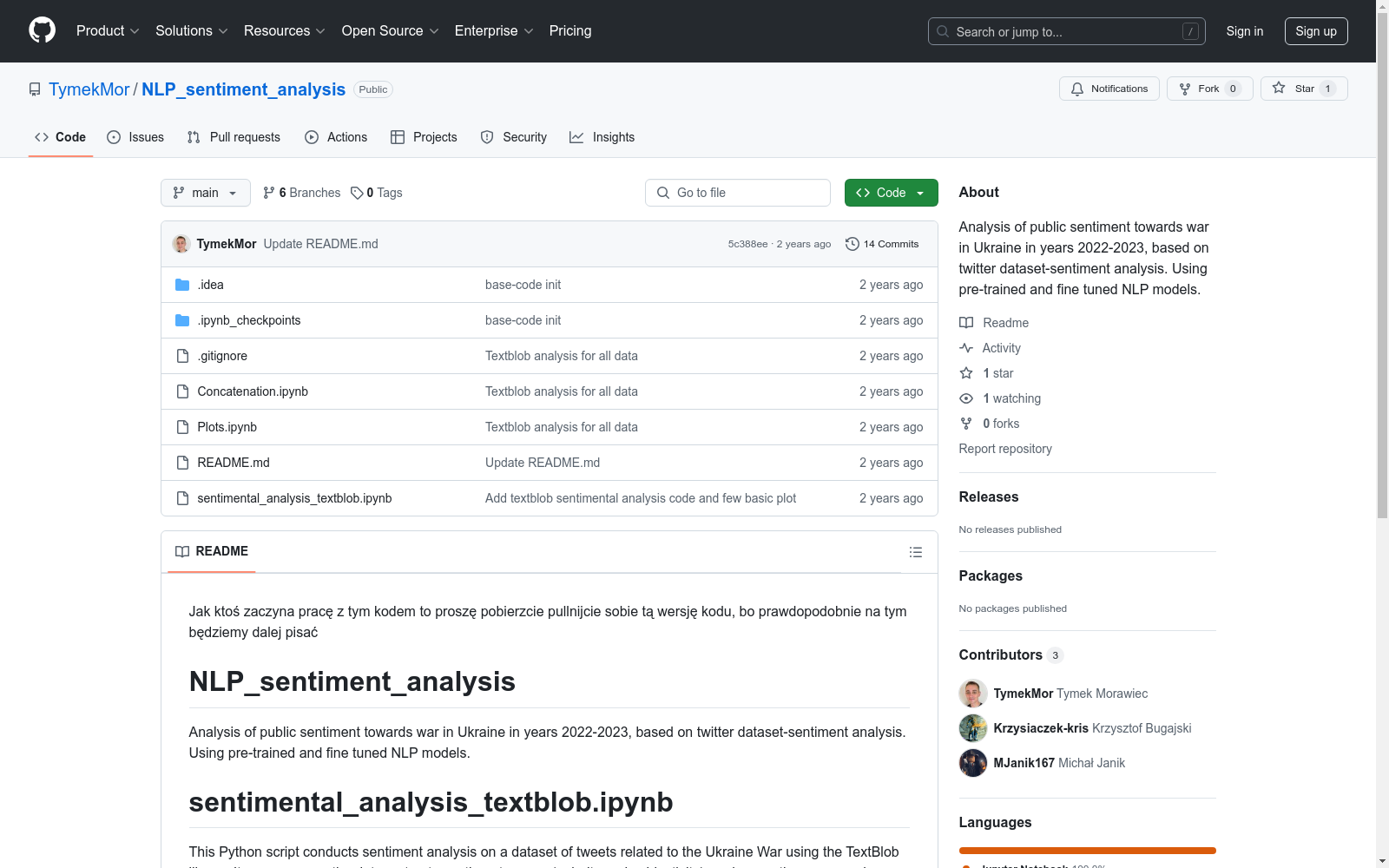Open the main branch selector dropdown
Image resolution: width=1389 pixels, height=868 pixels.
[205, 193]
